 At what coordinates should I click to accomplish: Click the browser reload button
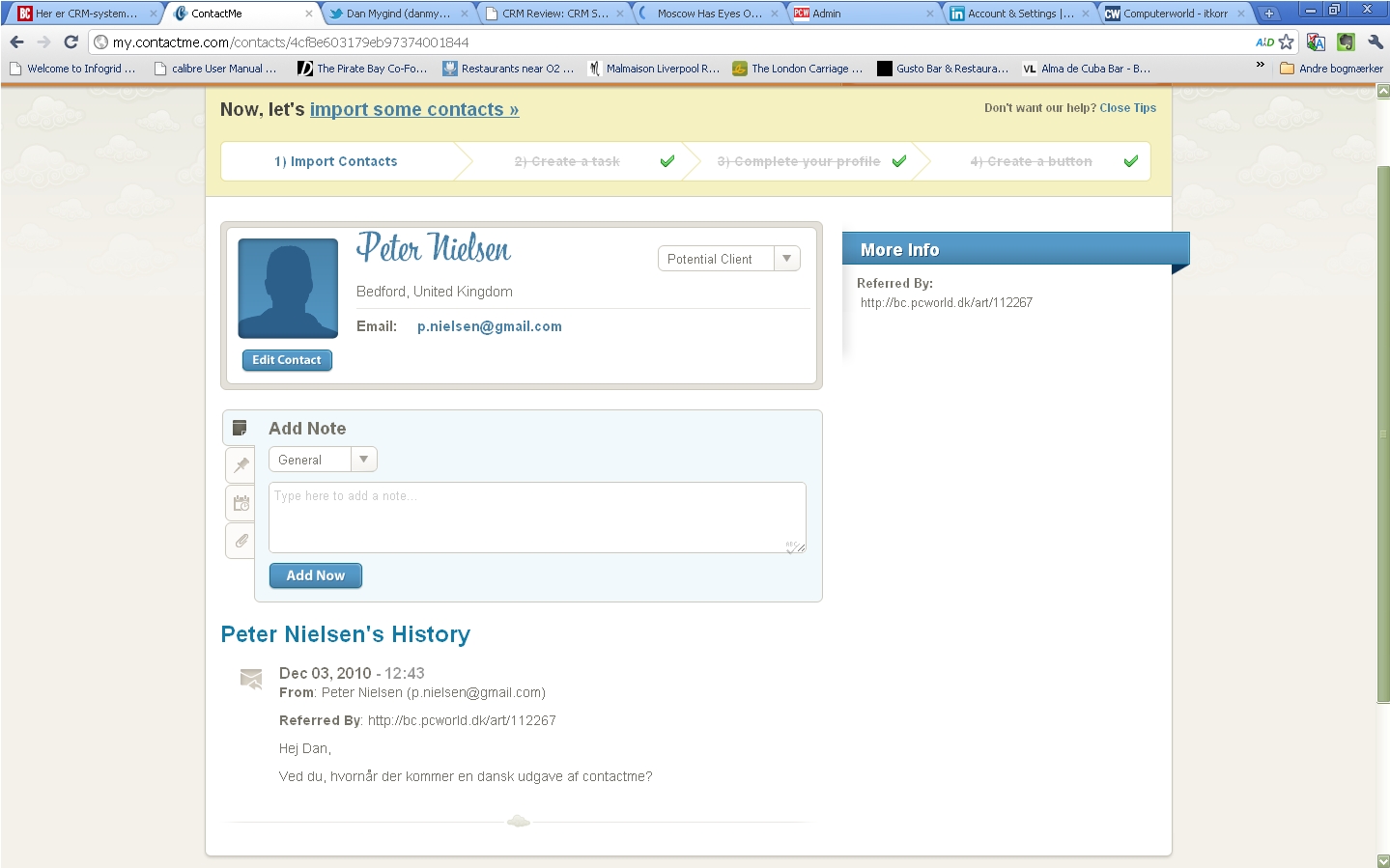[71, 42]
